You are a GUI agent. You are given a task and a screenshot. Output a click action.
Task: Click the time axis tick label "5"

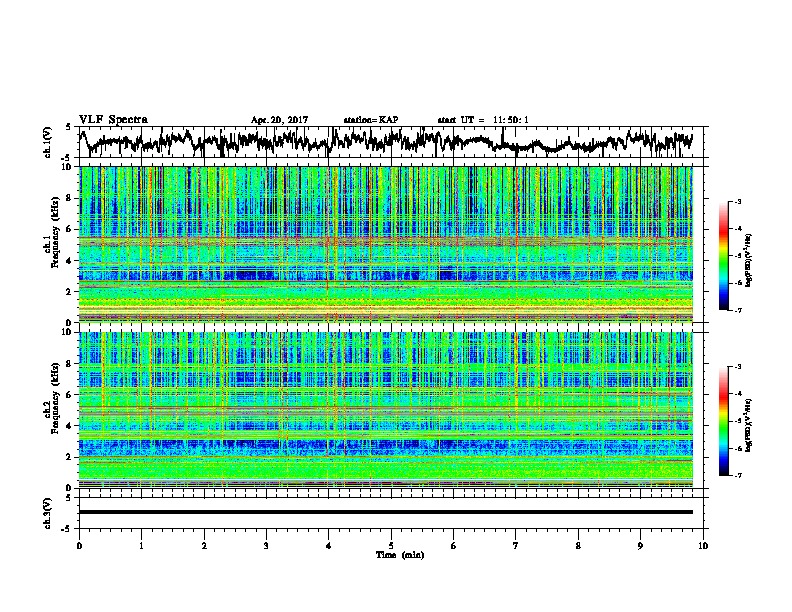pyautogui.click(x=391, y=546)
